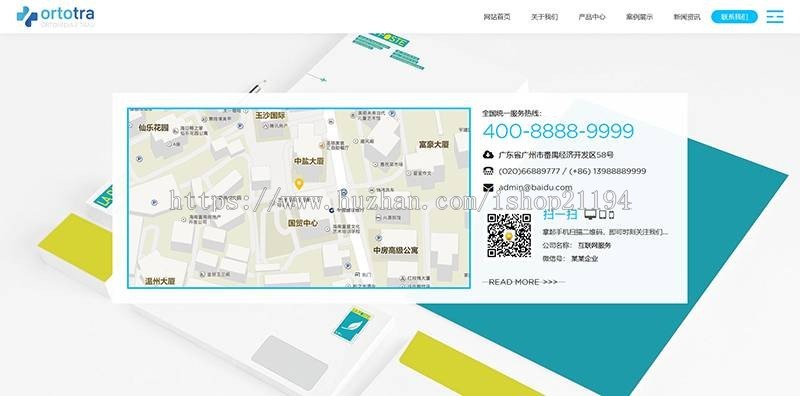Click the 公司名称: 互联网服务 line
Viewport: 800px width, 396px height.
point(577,245)
